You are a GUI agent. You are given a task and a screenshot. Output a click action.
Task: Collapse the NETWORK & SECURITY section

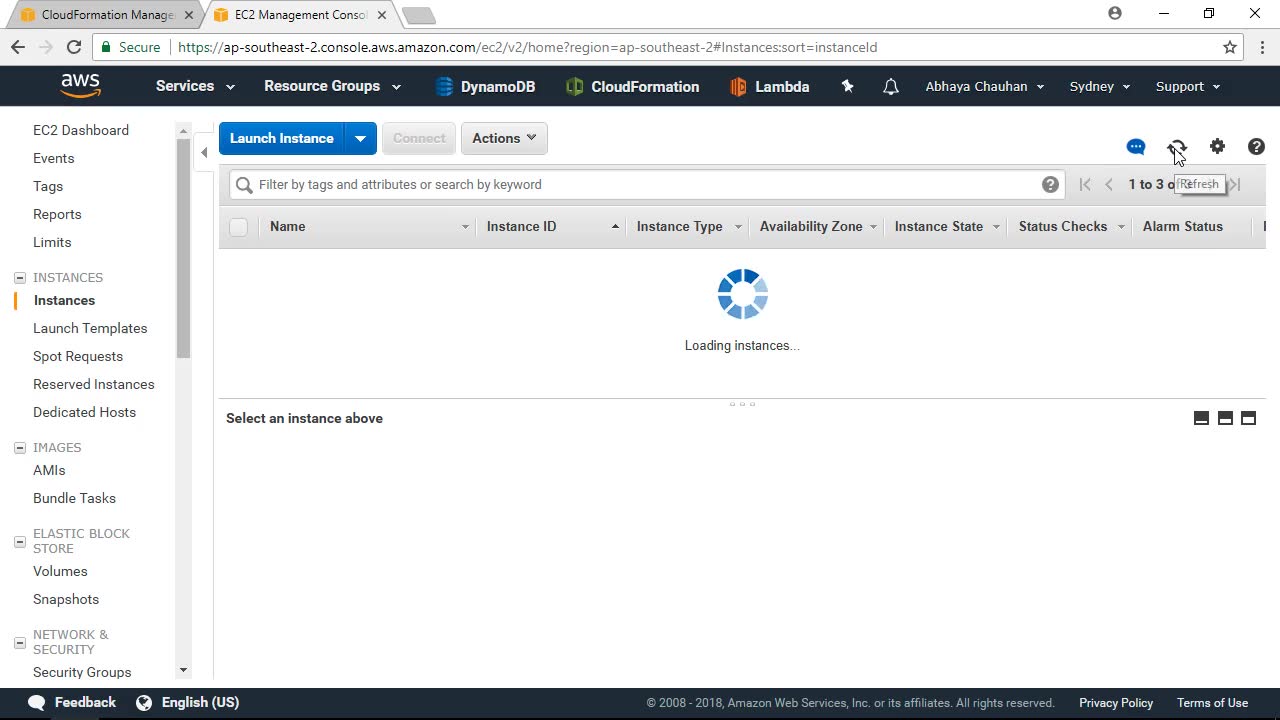[x=19, y=642]
